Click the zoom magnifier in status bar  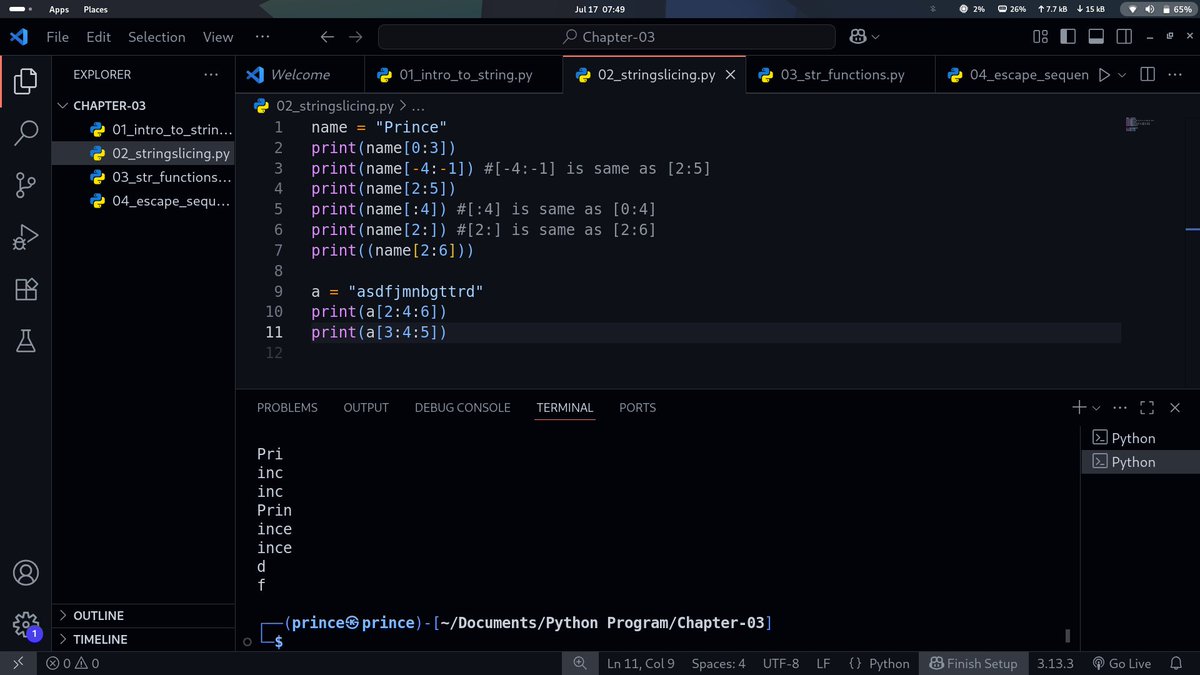[x=579, y=663]
